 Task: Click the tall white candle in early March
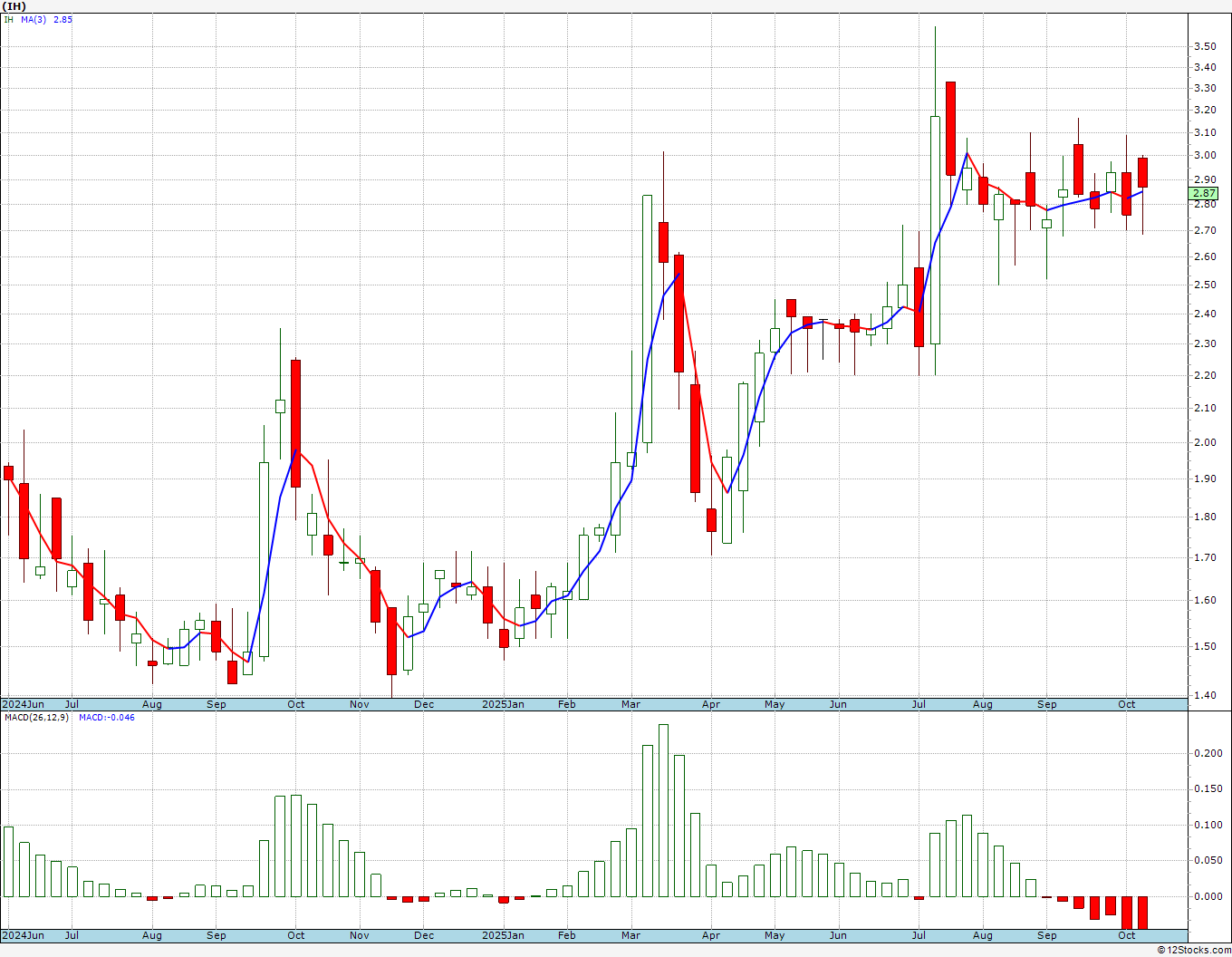point(647,318)
